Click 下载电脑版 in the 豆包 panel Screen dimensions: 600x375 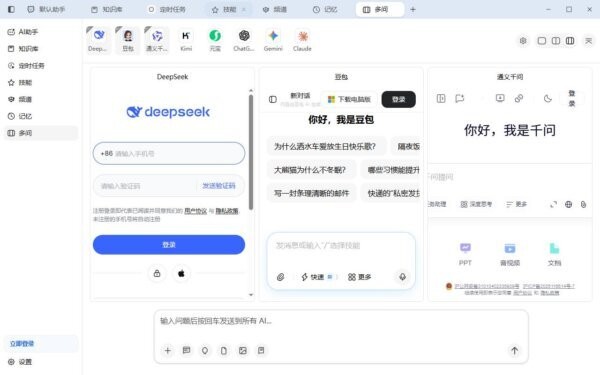pyautogui.click(x=349, y=99)
